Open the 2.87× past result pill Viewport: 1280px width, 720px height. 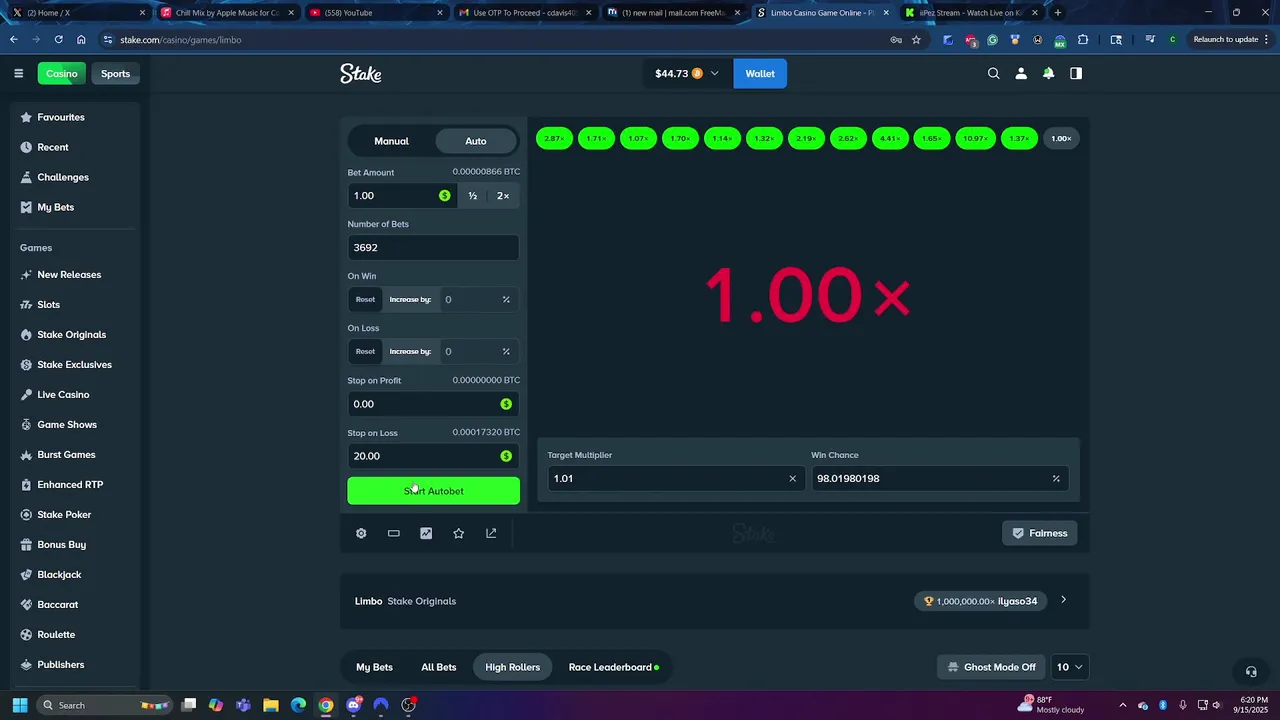point(554,139)
